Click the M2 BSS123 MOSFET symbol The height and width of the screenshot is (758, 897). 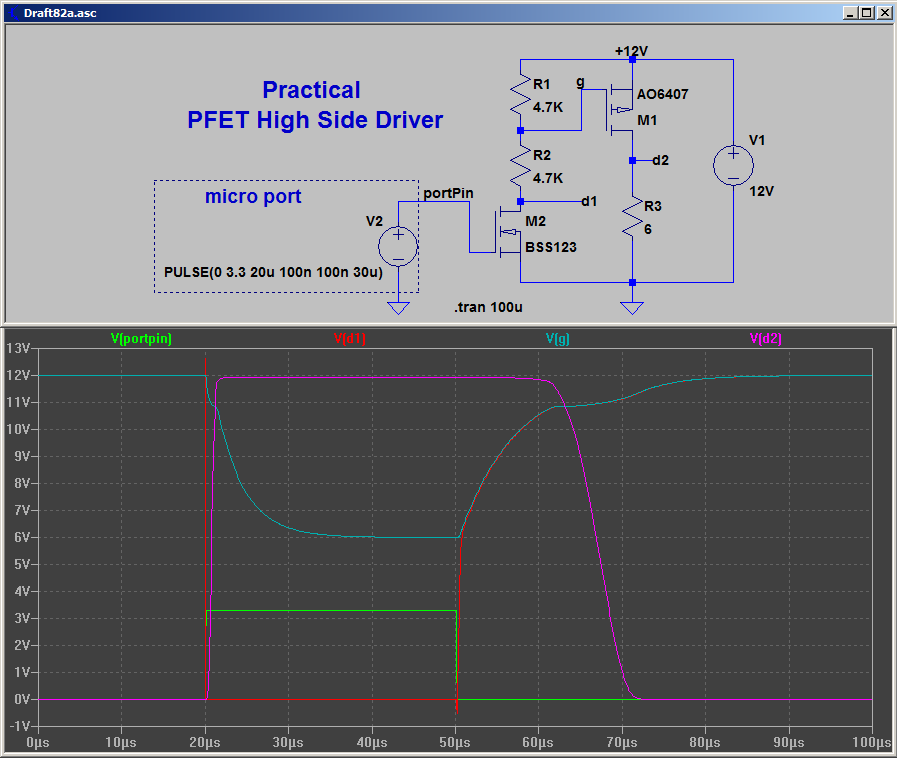point(508,231)
